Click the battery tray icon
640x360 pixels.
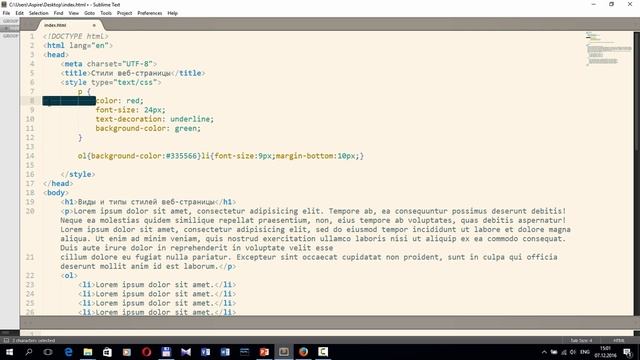point(554,352)
